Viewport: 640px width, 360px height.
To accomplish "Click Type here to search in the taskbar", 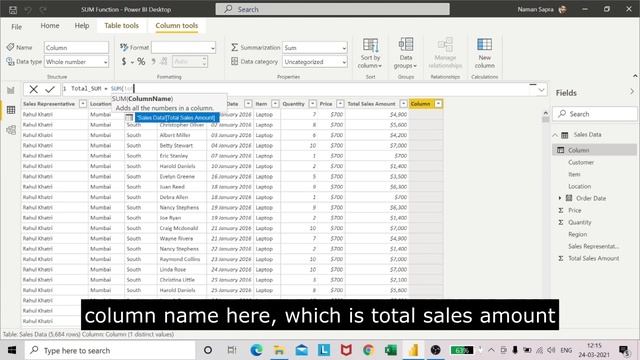I will pyautogui.click(x=111, y=350).
